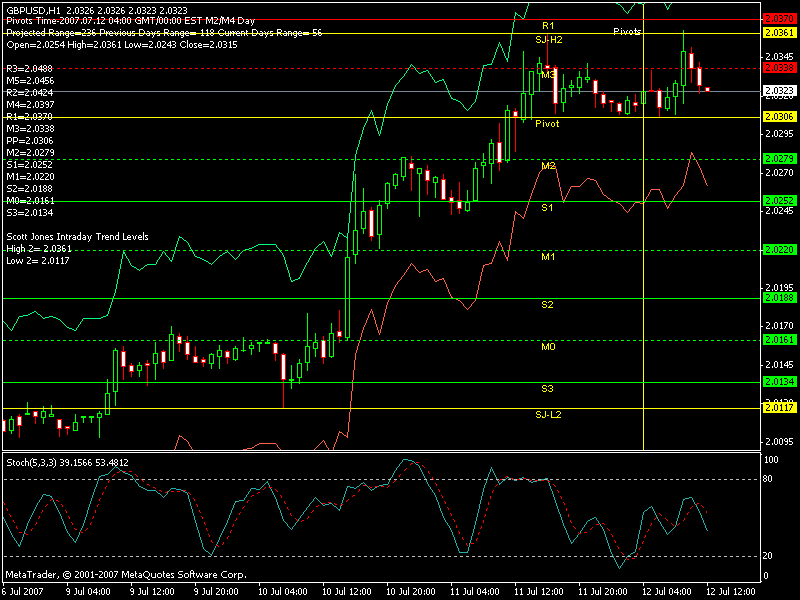
Task: Click the red 2.0338 price tag
Action: click(x=778, y=68)
